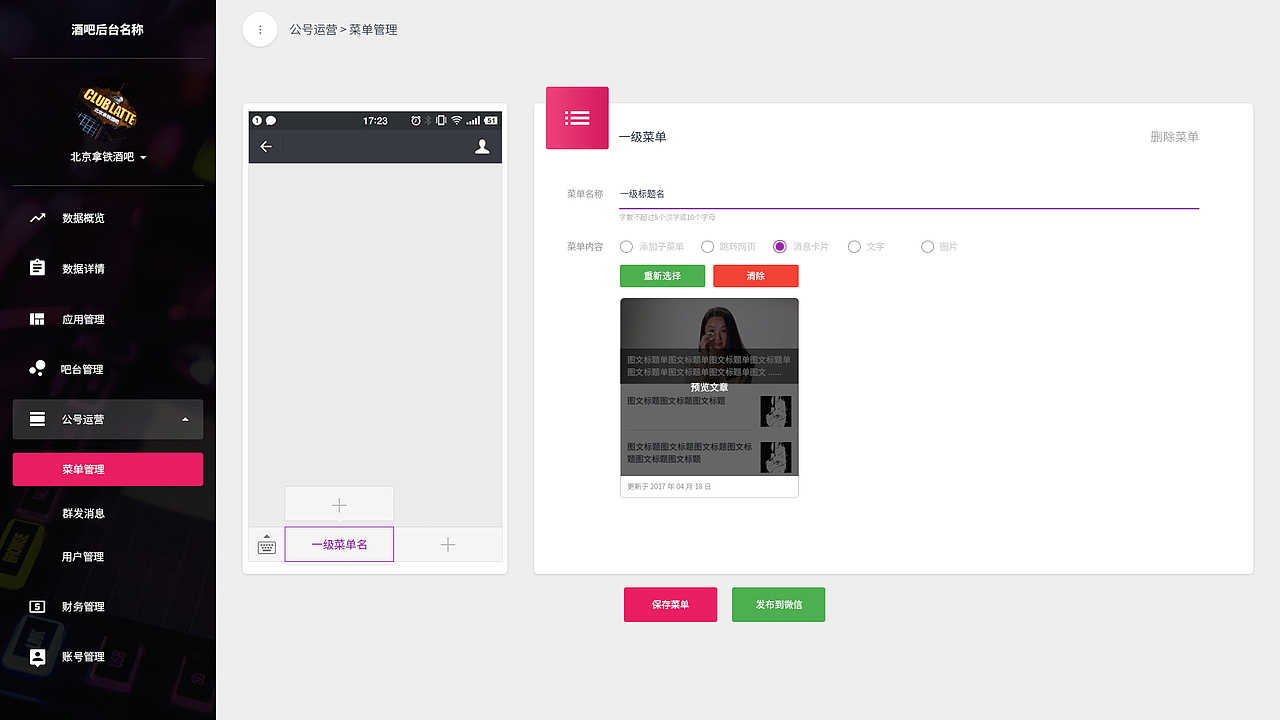Click the Club Latte logo image
Viewport: 1280px width, 720px height.
click(x=108, y=109)
